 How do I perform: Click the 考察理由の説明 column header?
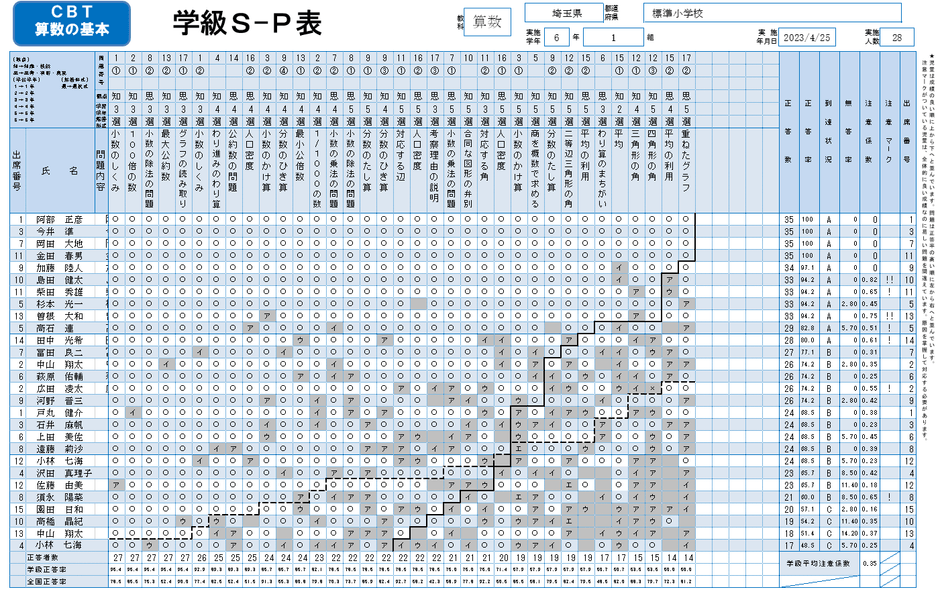click(435, 167)
